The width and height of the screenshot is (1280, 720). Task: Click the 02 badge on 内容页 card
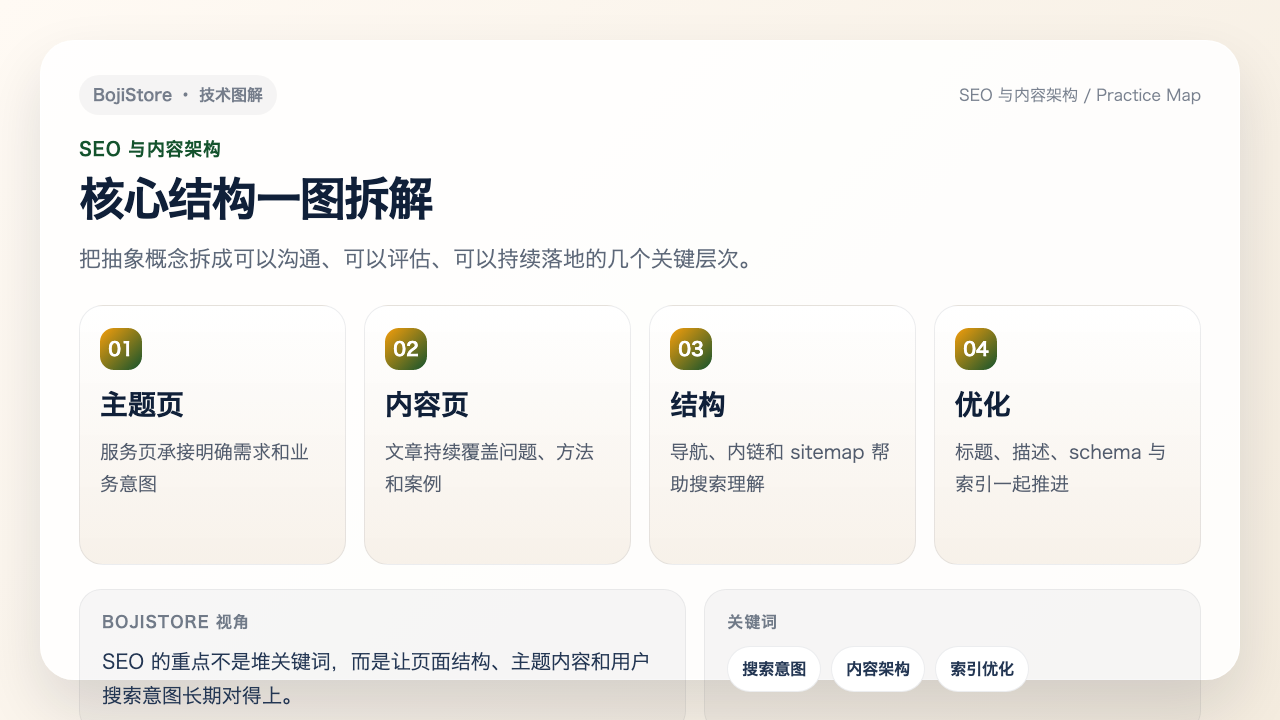pyautogui.click(x=405, y=349)
